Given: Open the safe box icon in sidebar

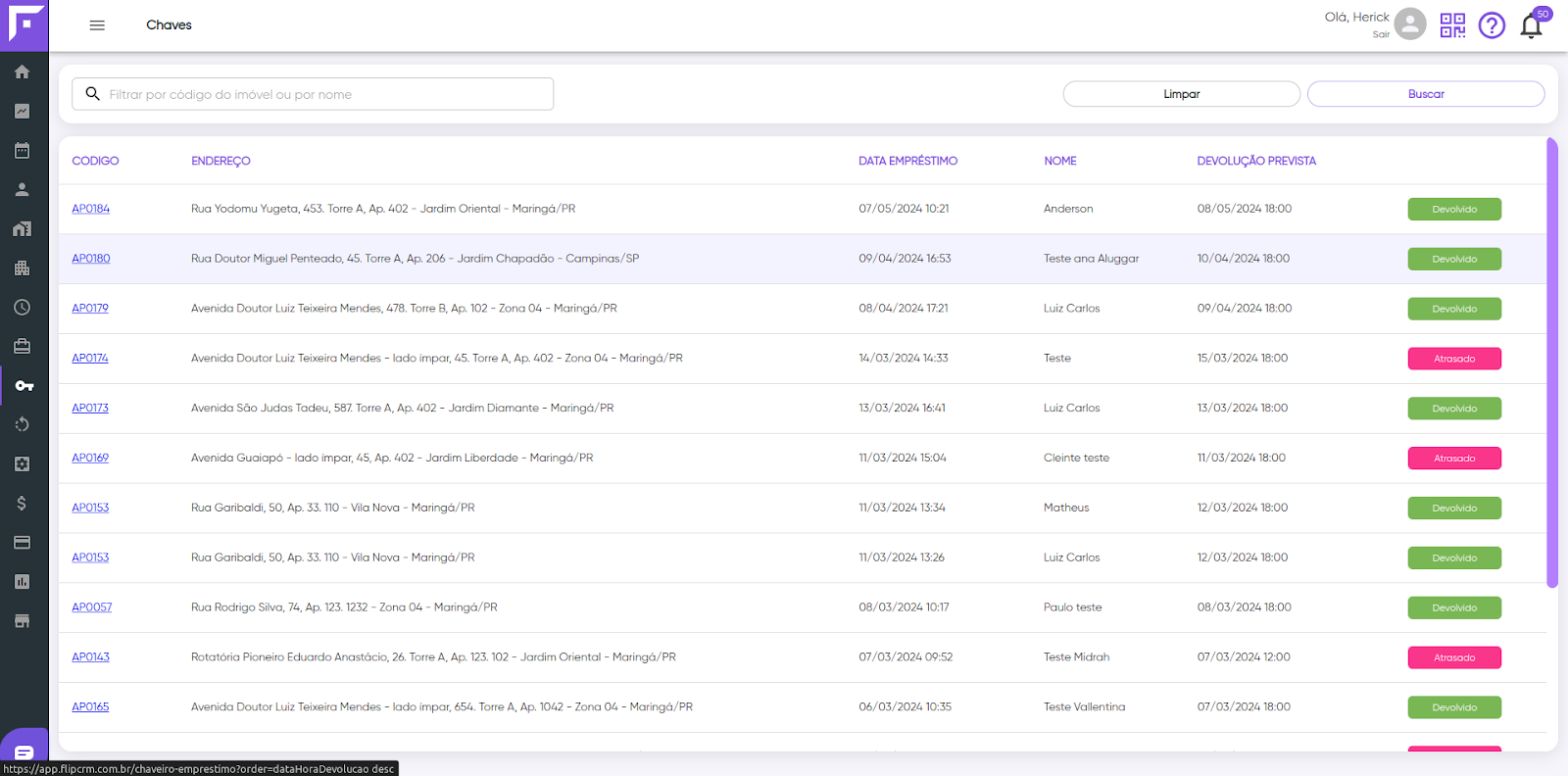Looking at the screenshot, I should click(23, 463).
